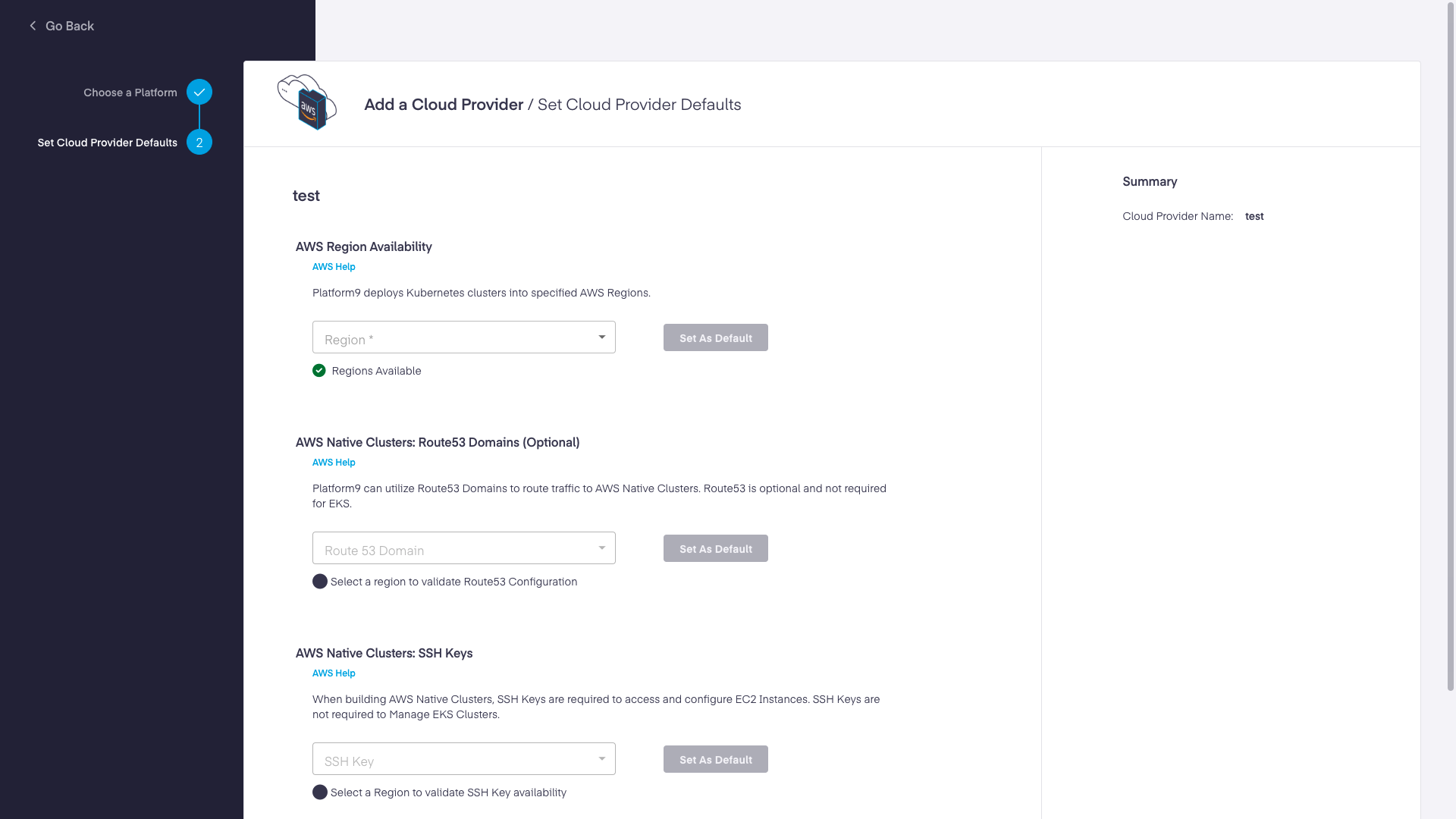Screen dimensions: 1456x819
Task: Click Set As Default for SSH Key
Action: [715, 760]
